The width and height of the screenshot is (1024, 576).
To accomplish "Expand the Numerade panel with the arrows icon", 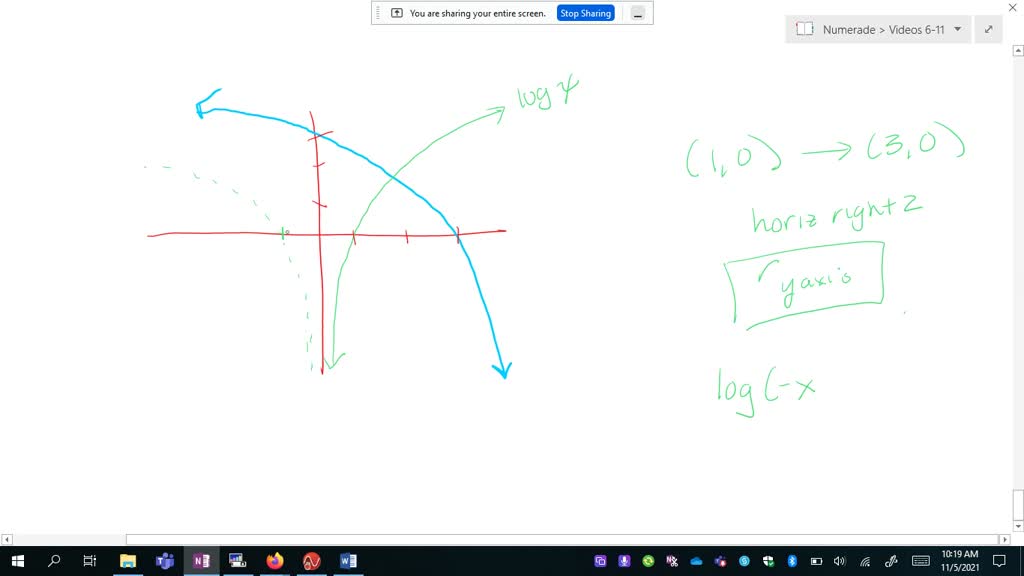I will point(988,29).
